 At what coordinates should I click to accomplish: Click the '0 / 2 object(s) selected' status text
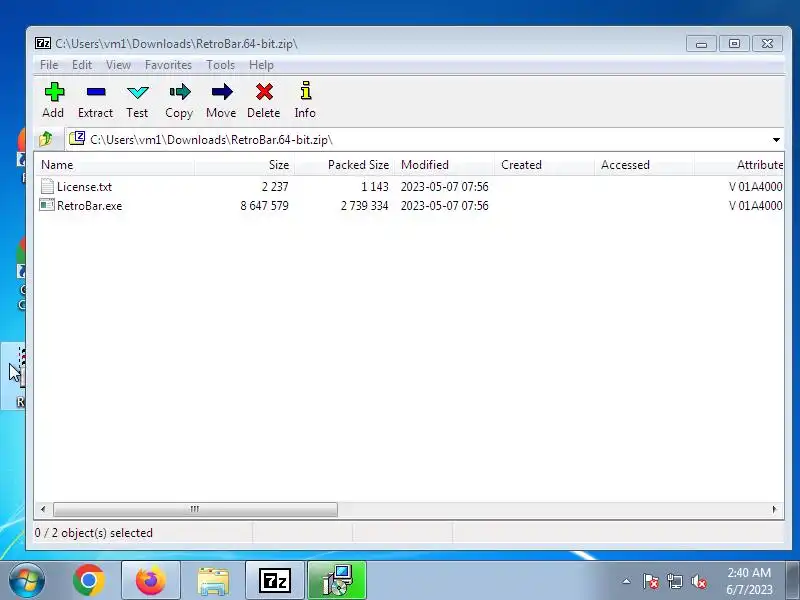(x=93, y=533)
